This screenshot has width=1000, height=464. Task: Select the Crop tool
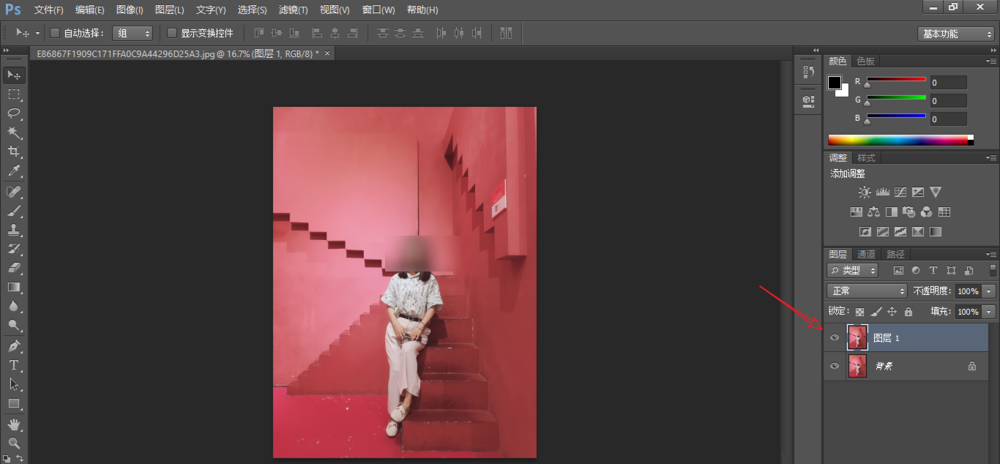coord(14,152)
